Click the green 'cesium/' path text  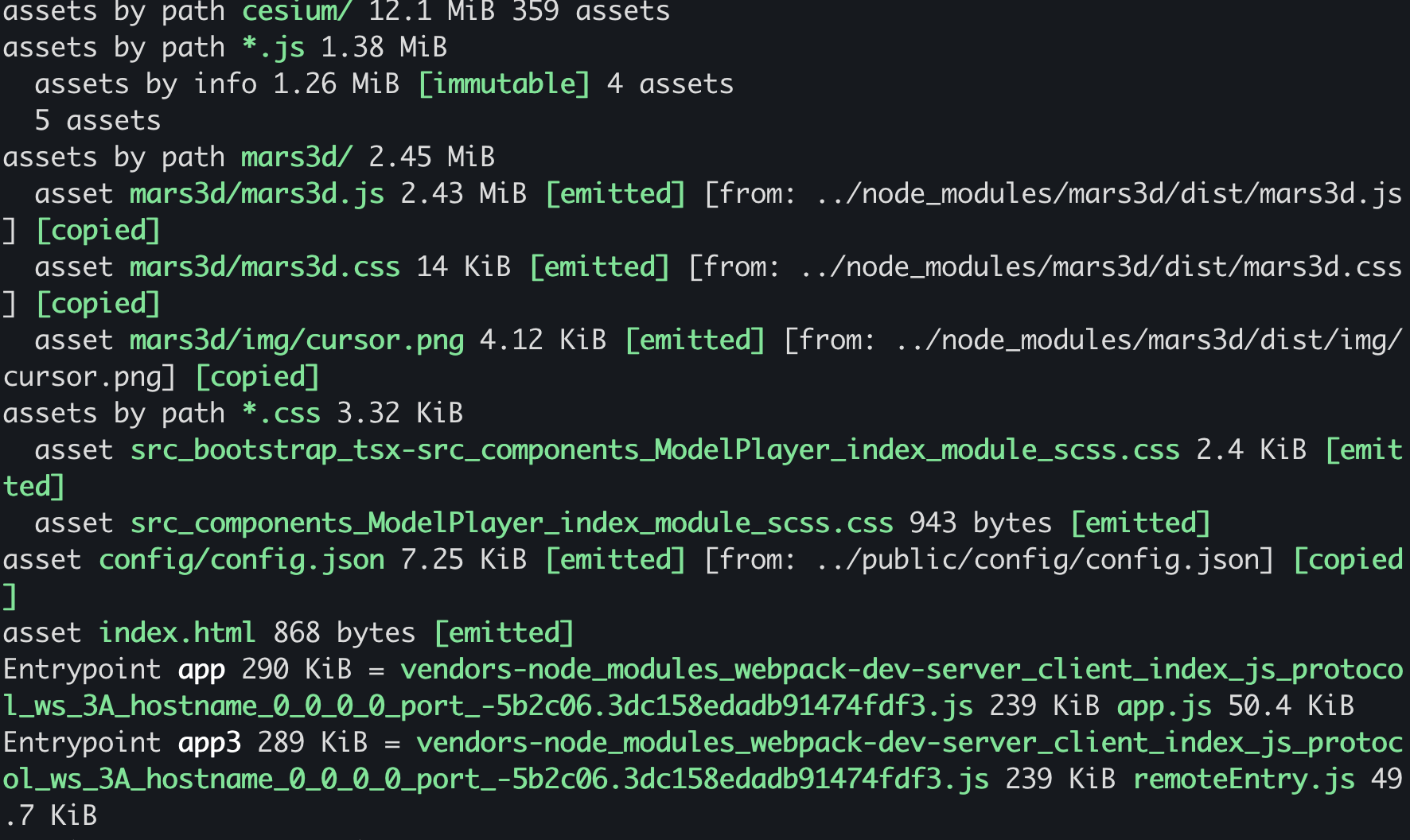point(297,11)
